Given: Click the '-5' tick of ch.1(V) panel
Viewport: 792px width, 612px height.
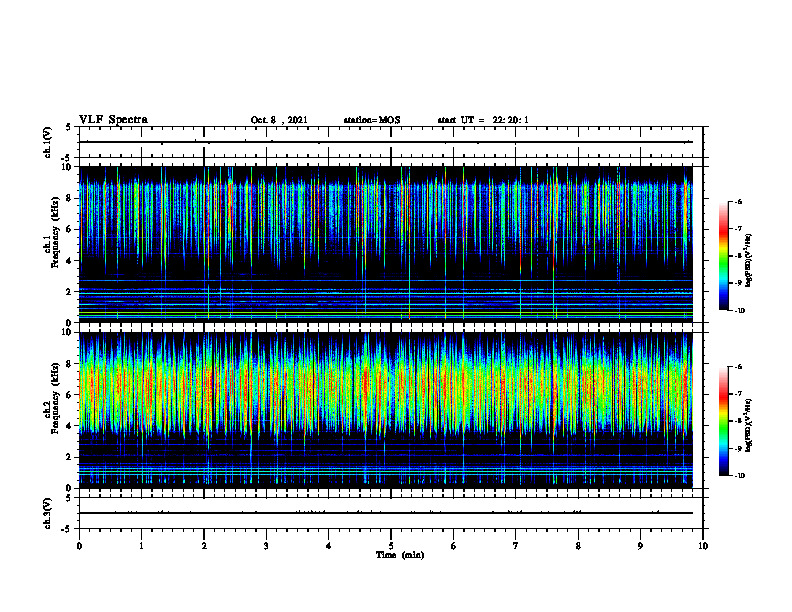Looking at the screenshot, I should [67, 158].
